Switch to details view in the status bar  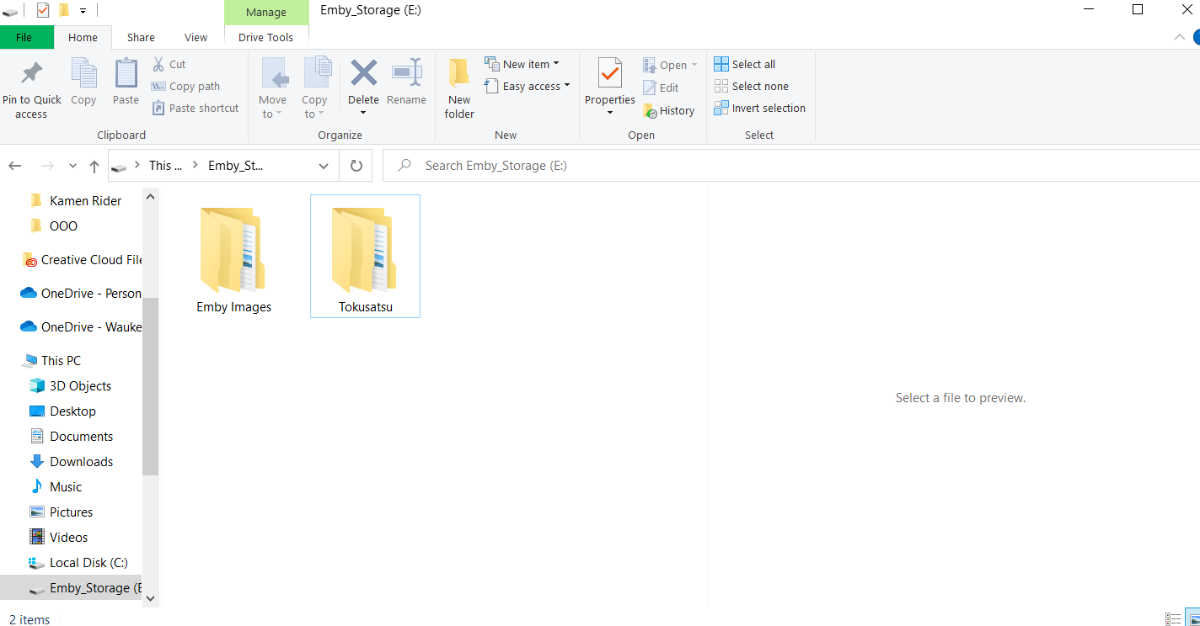[1172, 619]
